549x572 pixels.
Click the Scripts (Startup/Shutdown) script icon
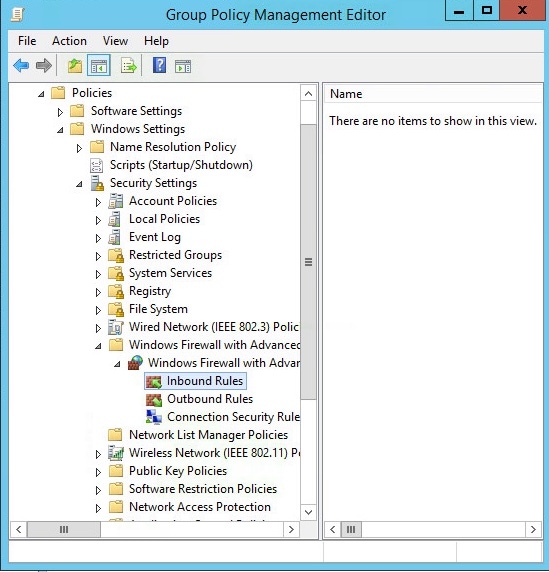point(96,165)
